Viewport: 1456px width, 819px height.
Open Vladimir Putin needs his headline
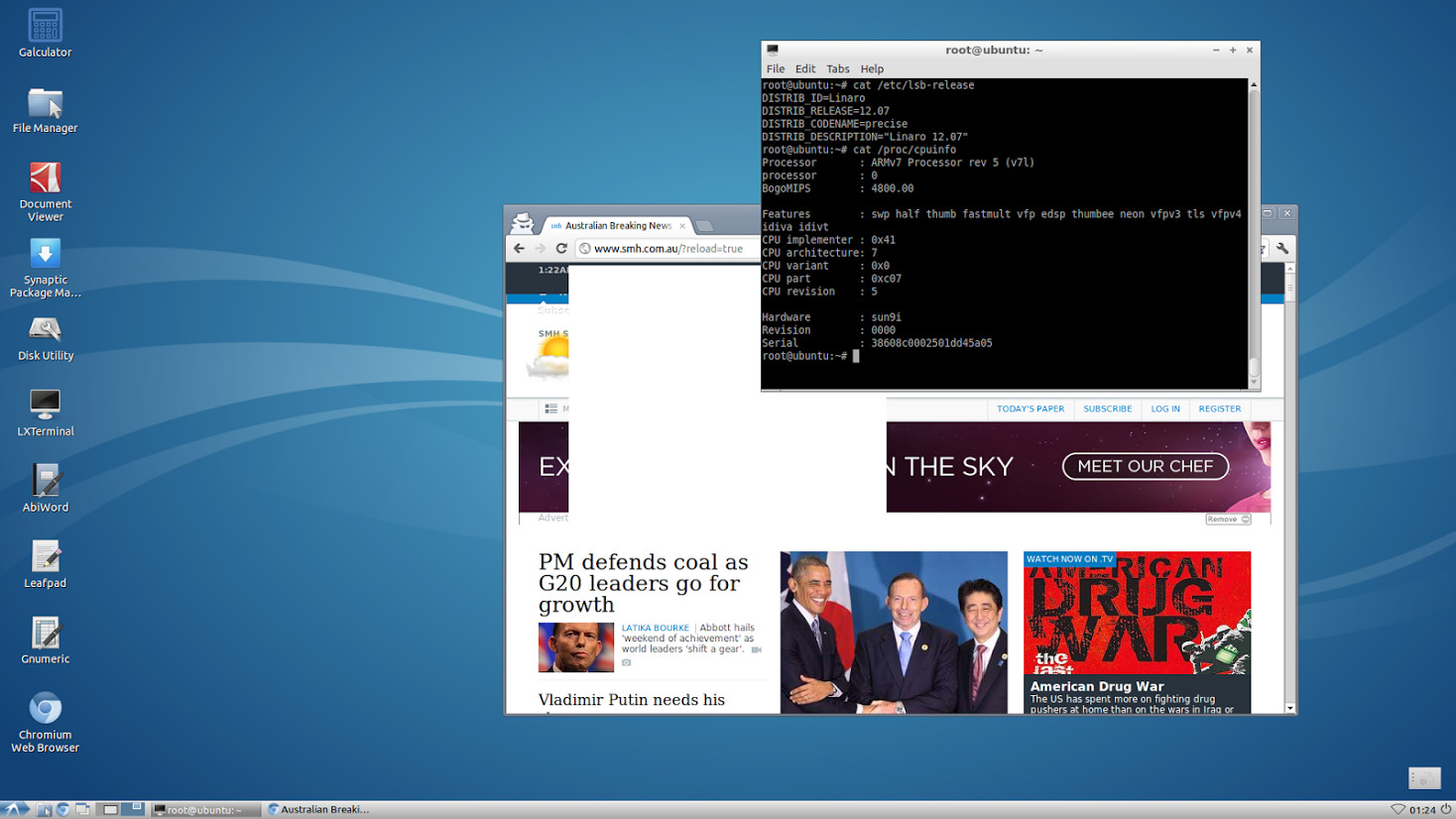tap(632, 700)
